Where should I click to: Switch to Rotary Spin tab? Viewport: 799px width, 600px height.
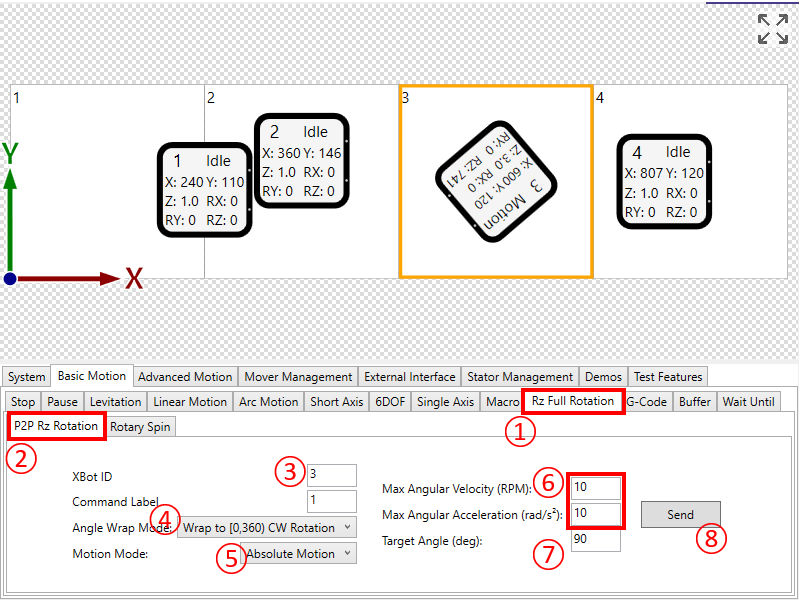coord(140,427)
